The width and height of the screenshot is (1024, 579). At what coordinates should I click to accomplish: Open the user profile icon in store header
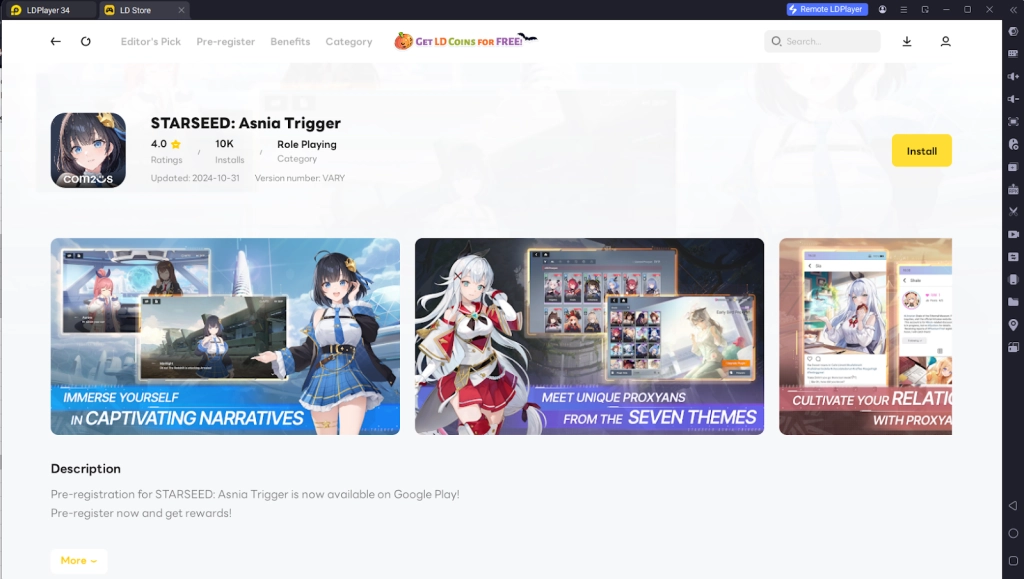[x=945, y=41]
